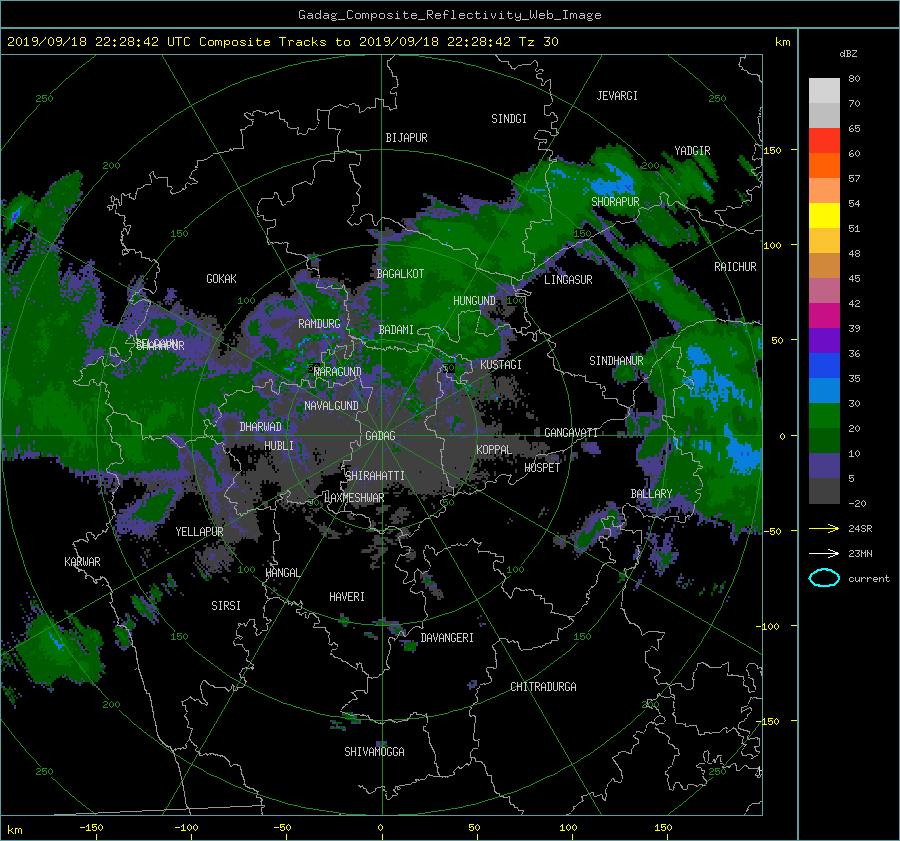900x841 pixels.
Task: Select the pink 42–45 dBZ swatch
Action: click(824, 291)
